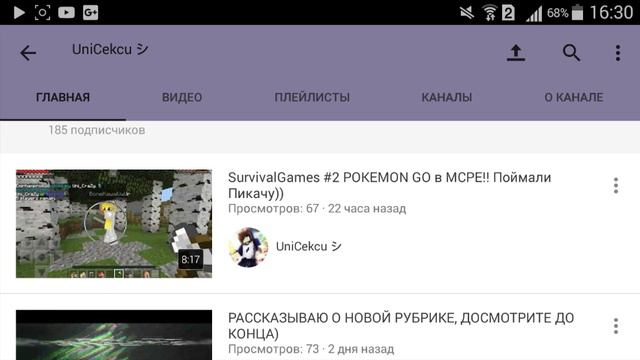Open options for РАССКАЗЫВАЮ О НОВОЙ РУБРИКЕ video
This screenshot has width=640, height=360.
coord(616,326)
